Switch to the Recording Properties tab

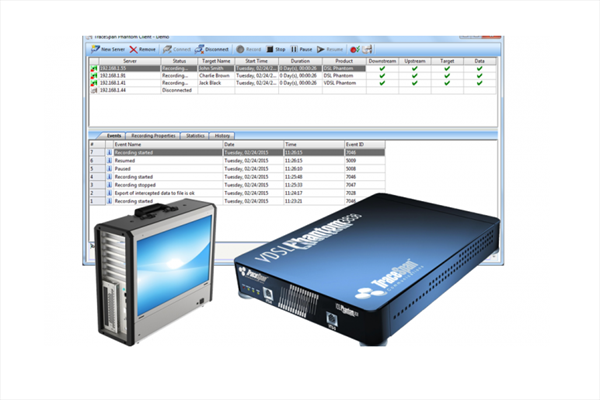[x=153, y=136]
